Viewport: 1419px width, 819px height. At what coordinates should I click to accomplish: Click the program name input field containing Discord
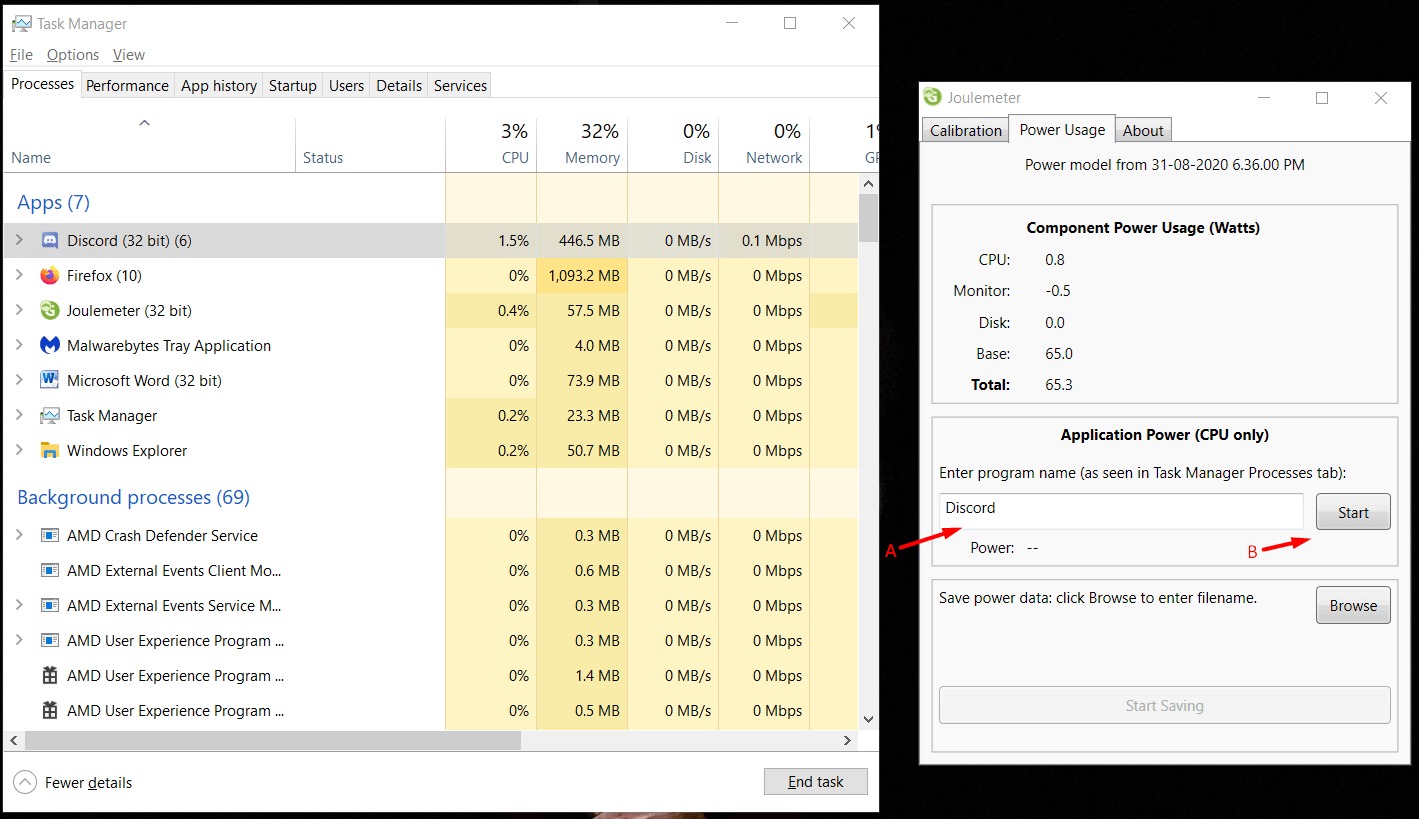pyautogui.click(x=1121, y=510)
